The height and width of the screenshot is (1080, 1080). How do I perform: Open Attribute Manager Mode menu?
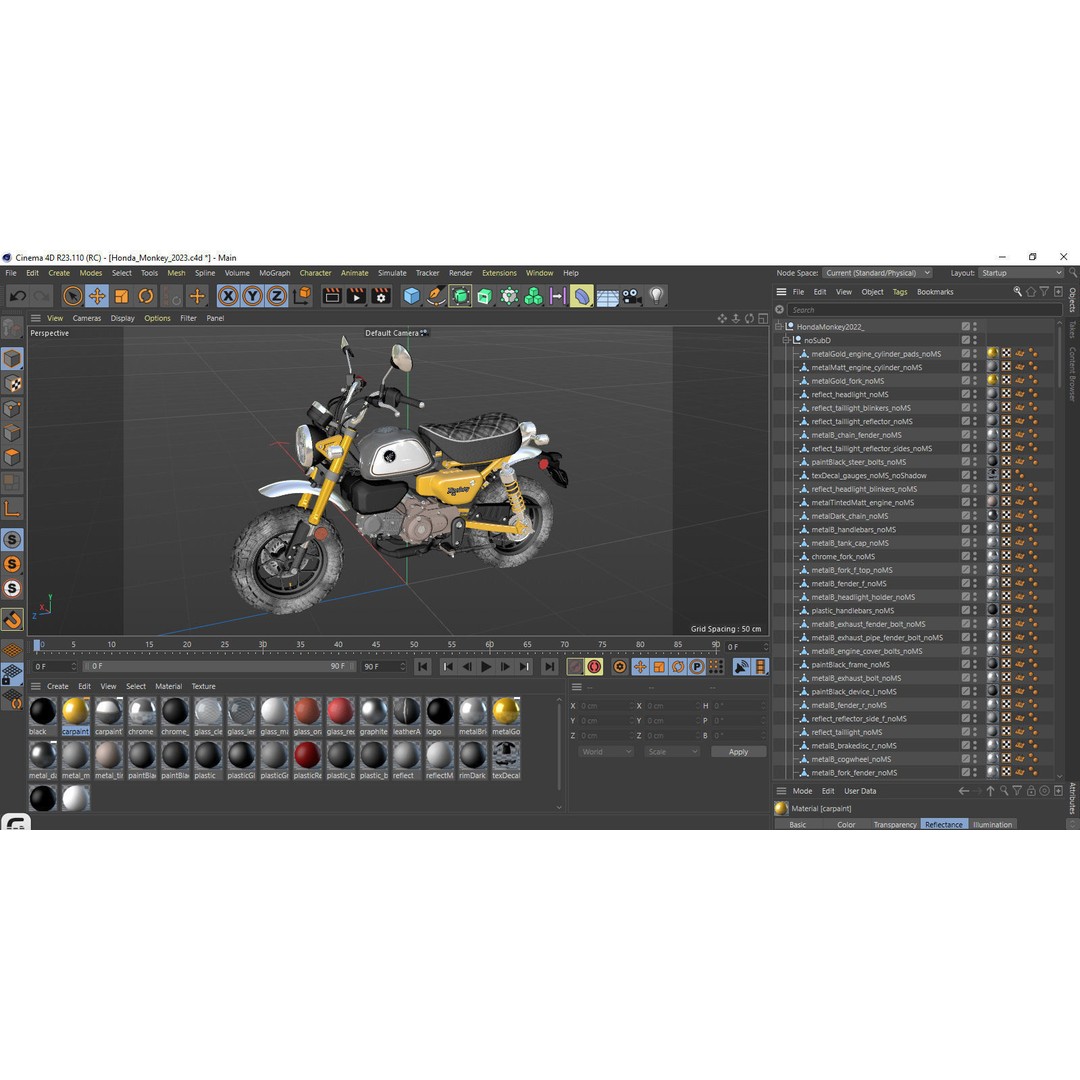802,791
